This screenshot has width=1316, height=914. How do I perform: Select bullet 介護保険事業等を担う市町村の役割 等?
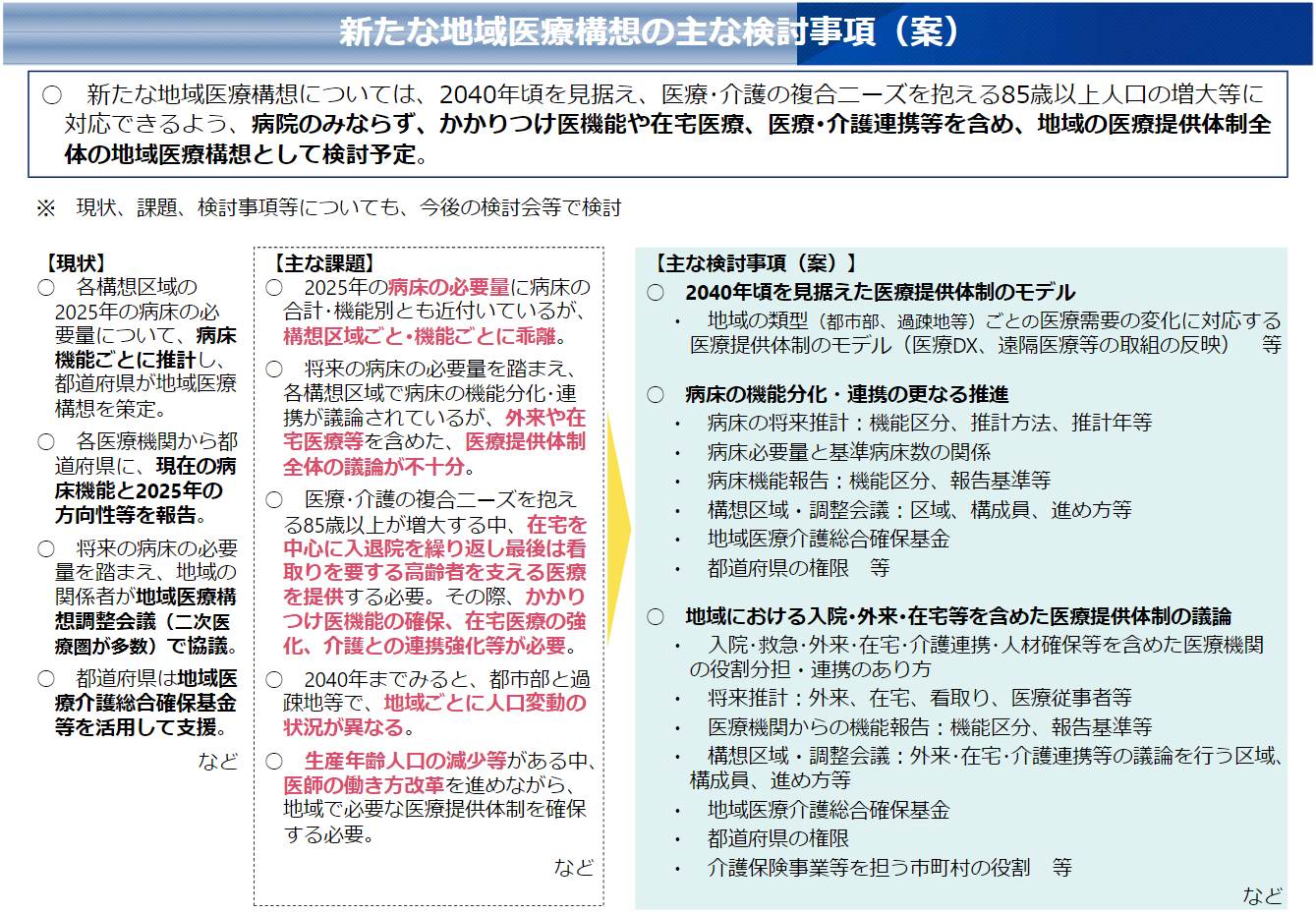[x=889, y=868]
